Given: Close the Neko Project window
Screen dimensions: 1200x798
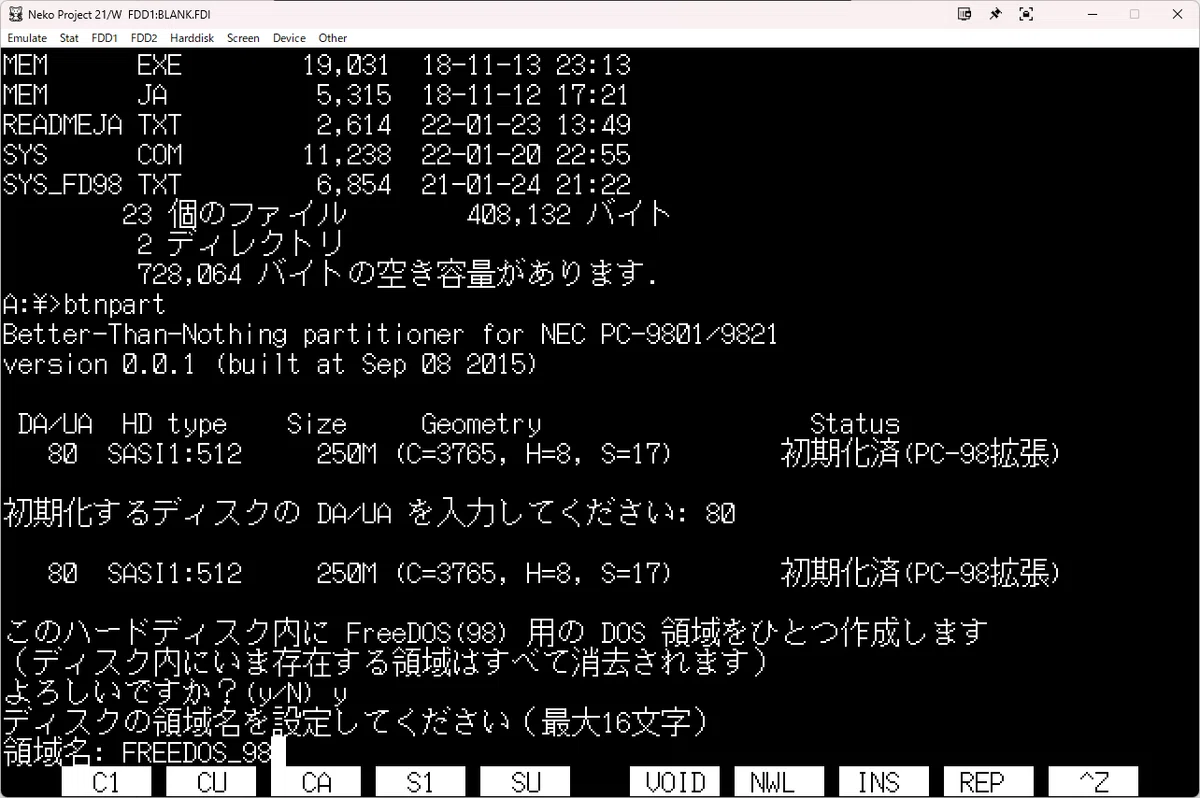Looking at the screenshot, I should [x=1177, y=14].
